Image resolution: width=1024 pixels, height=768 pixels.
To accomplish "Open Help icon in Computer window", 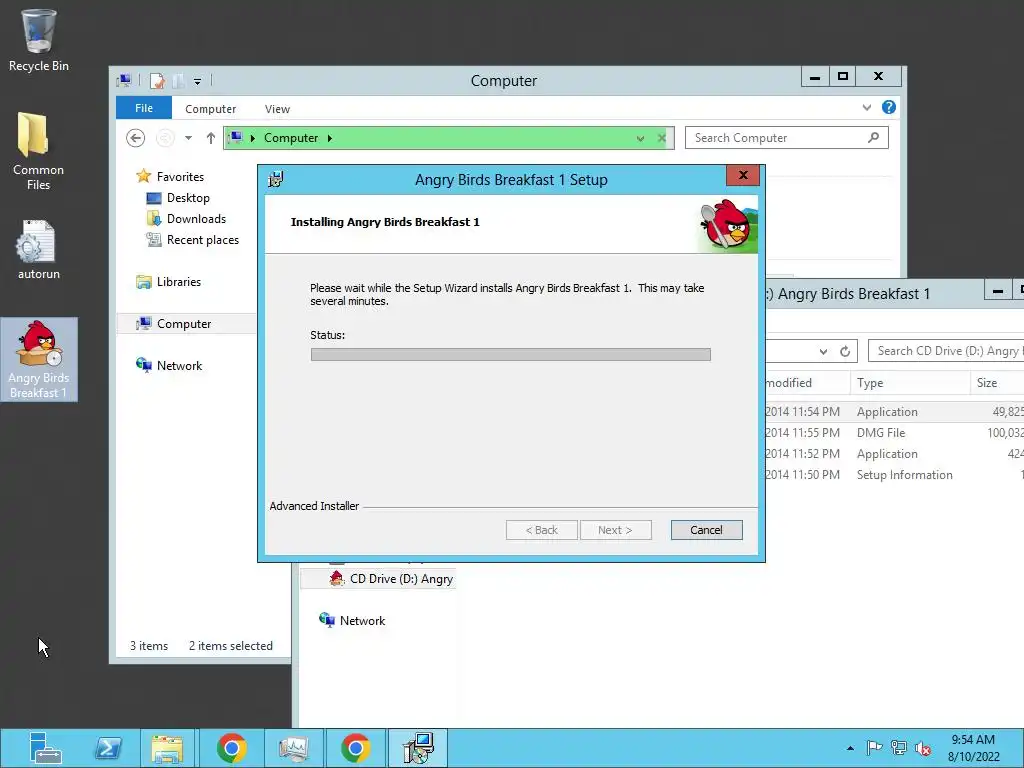I will point(889,107).
